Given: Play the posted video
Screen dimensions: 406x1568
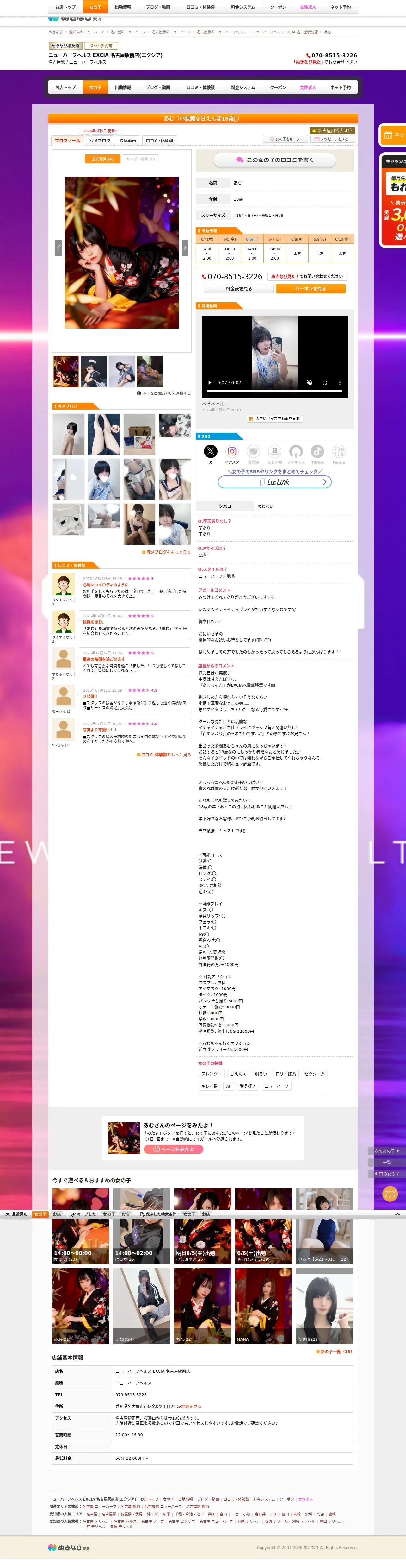Looking at the screenshot, I should click(210, 383).
